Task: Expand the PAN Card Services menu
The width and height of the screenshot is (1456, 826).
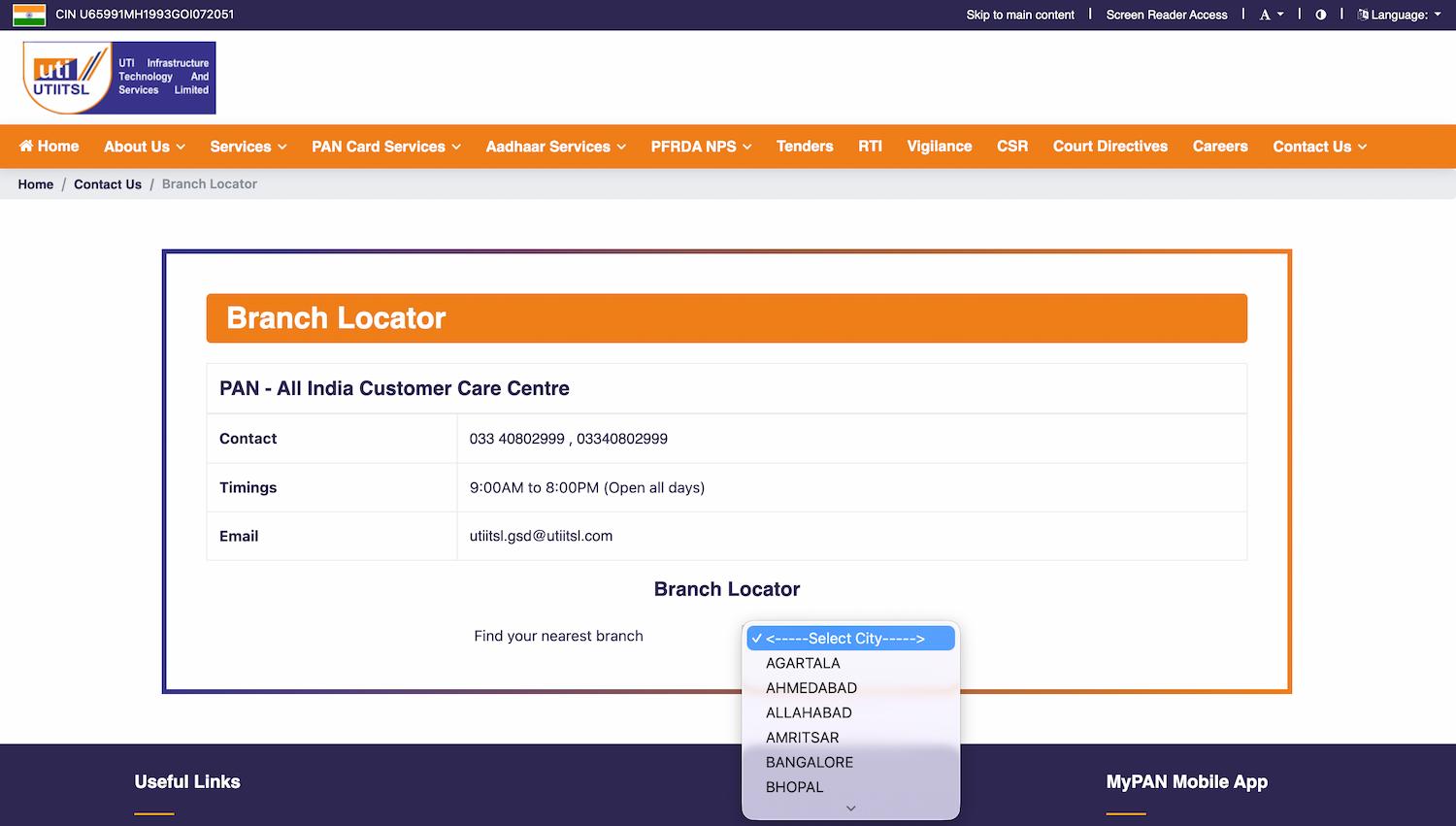Action: pyautogui.click(x=385, y=147)
